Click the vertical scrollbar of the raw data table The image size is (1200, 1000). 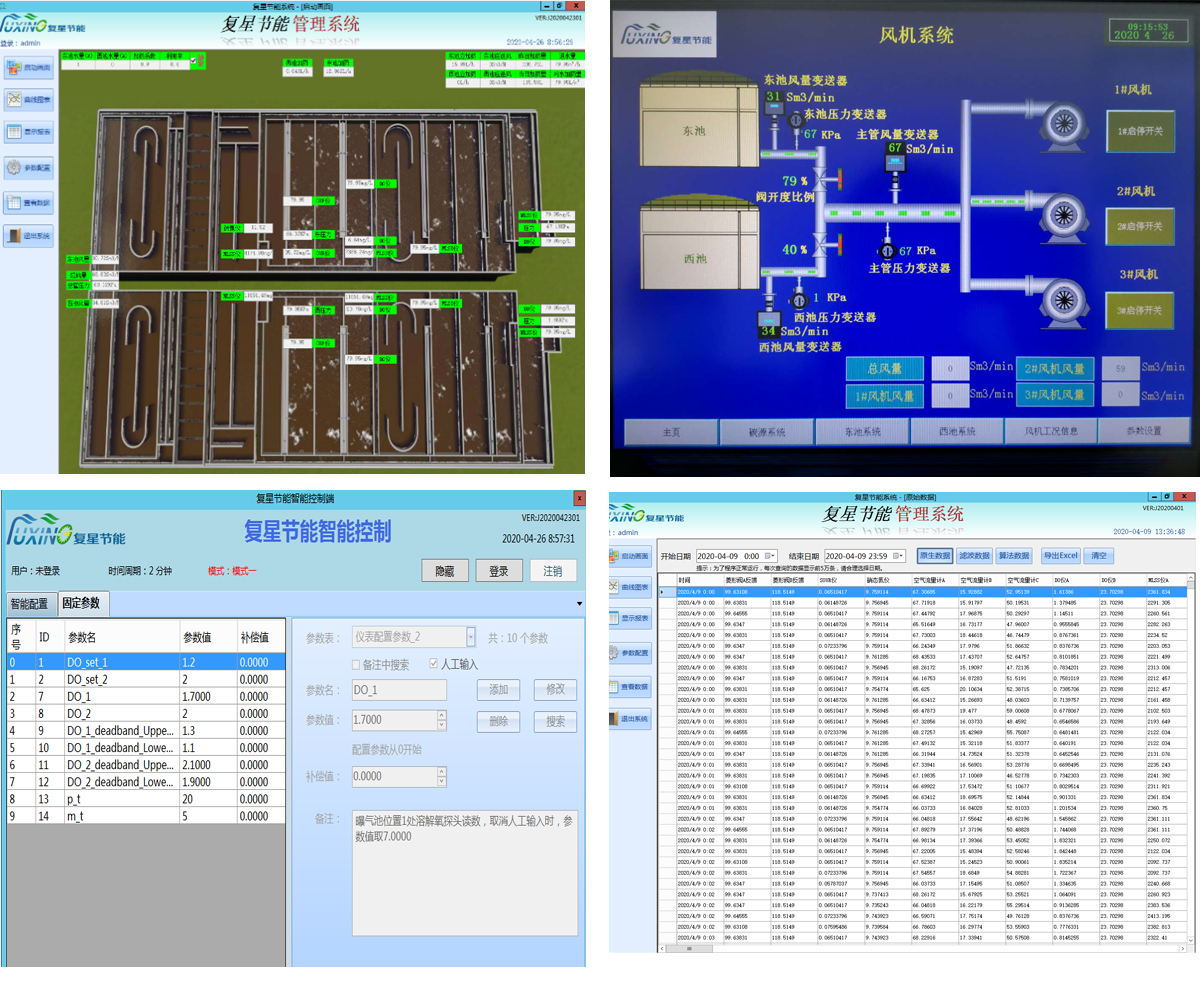1192,760
